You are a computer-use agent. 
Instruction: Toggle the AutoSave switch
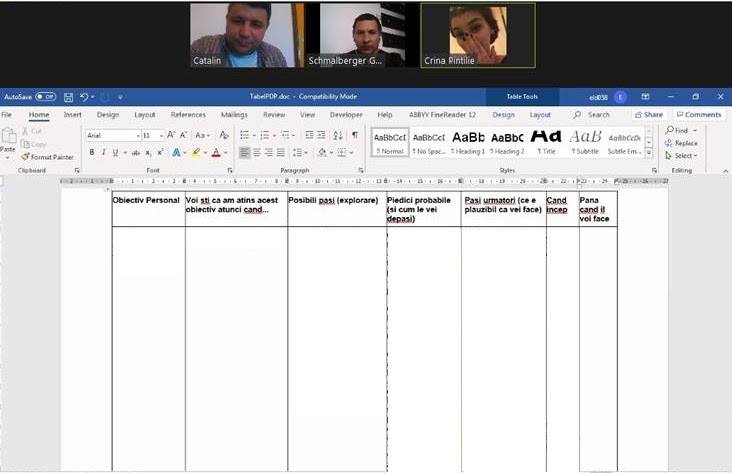click(45, 97)
